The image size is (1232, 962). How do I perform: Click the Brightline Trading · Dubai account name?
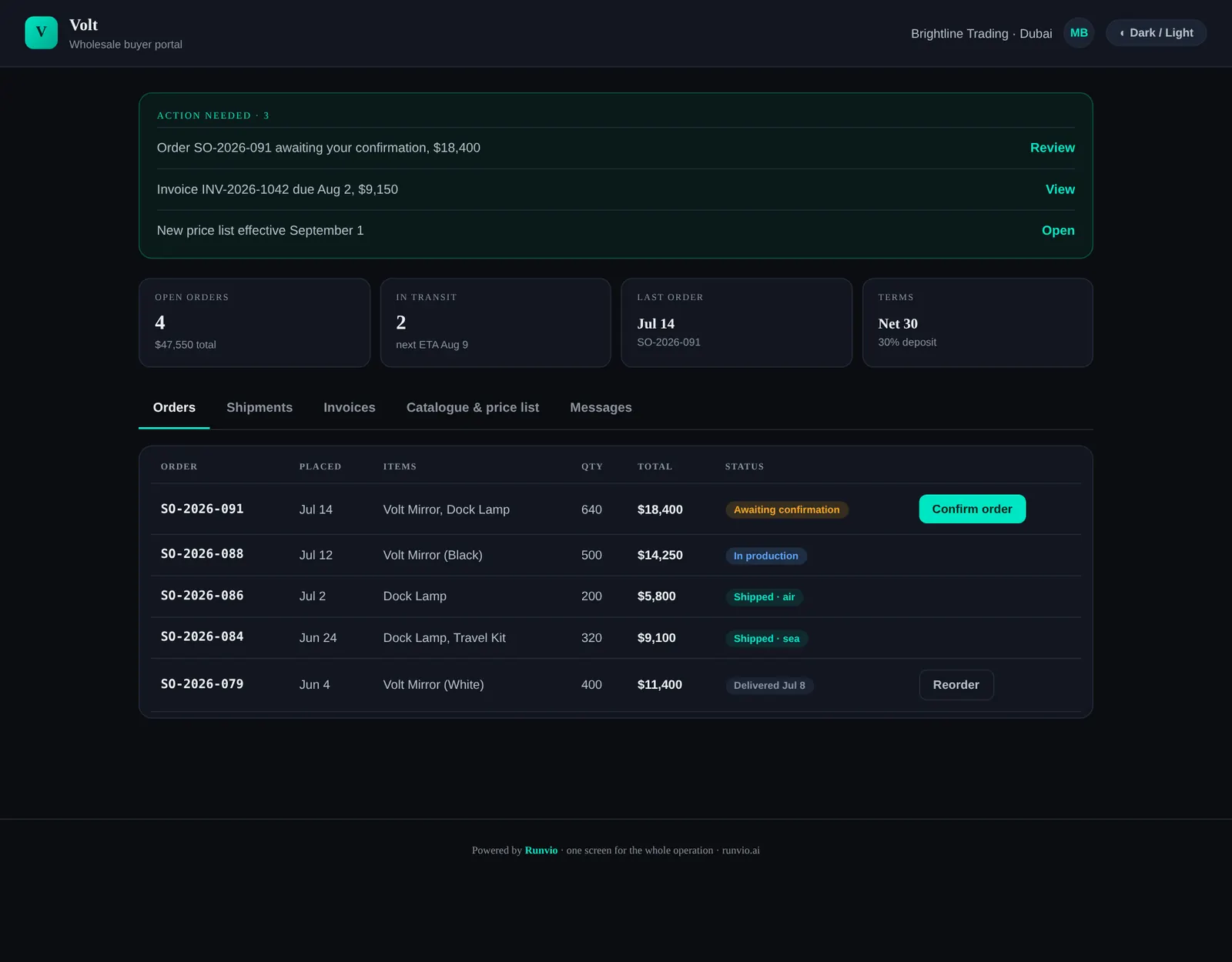click(981, 34)
